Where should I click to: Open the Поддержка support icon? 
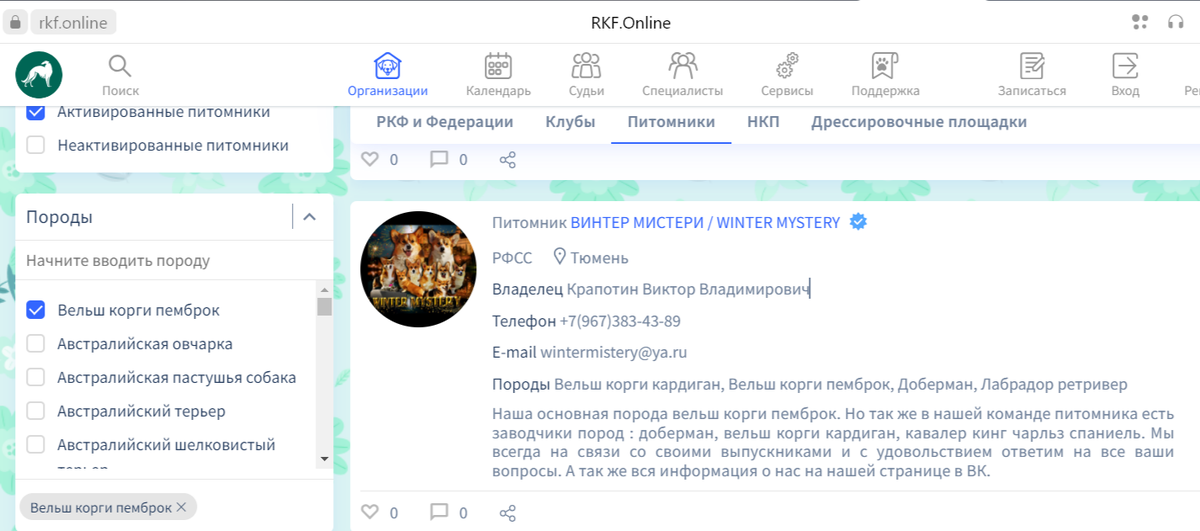click(885, 66)
